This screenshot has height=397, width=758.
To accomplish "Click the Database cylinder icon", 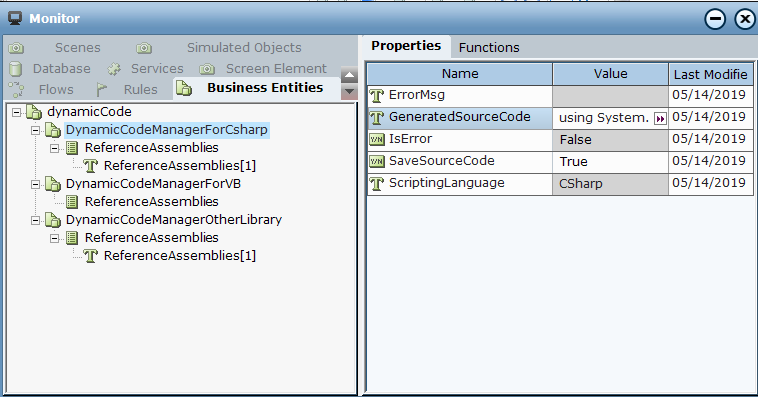I will pyautogui.click(x=16, y=69).
